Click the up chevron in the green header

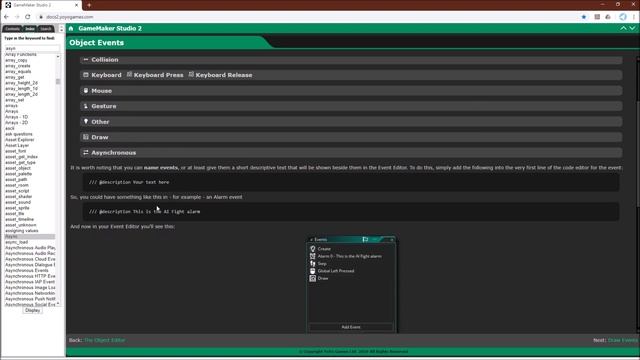pos(623,28)
